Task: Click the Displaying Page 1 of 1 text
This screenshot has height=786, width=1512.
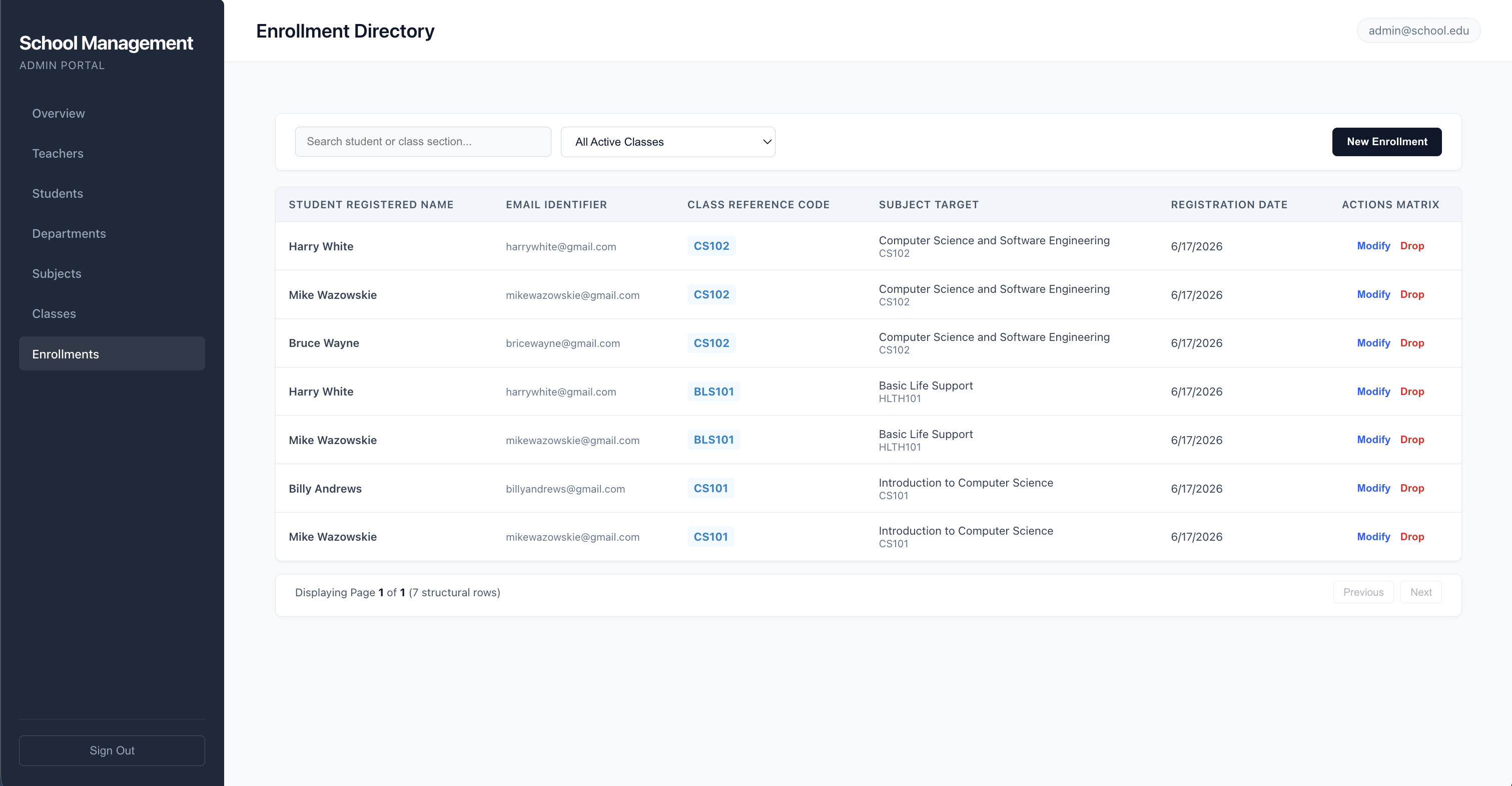Action: (397, 592)
